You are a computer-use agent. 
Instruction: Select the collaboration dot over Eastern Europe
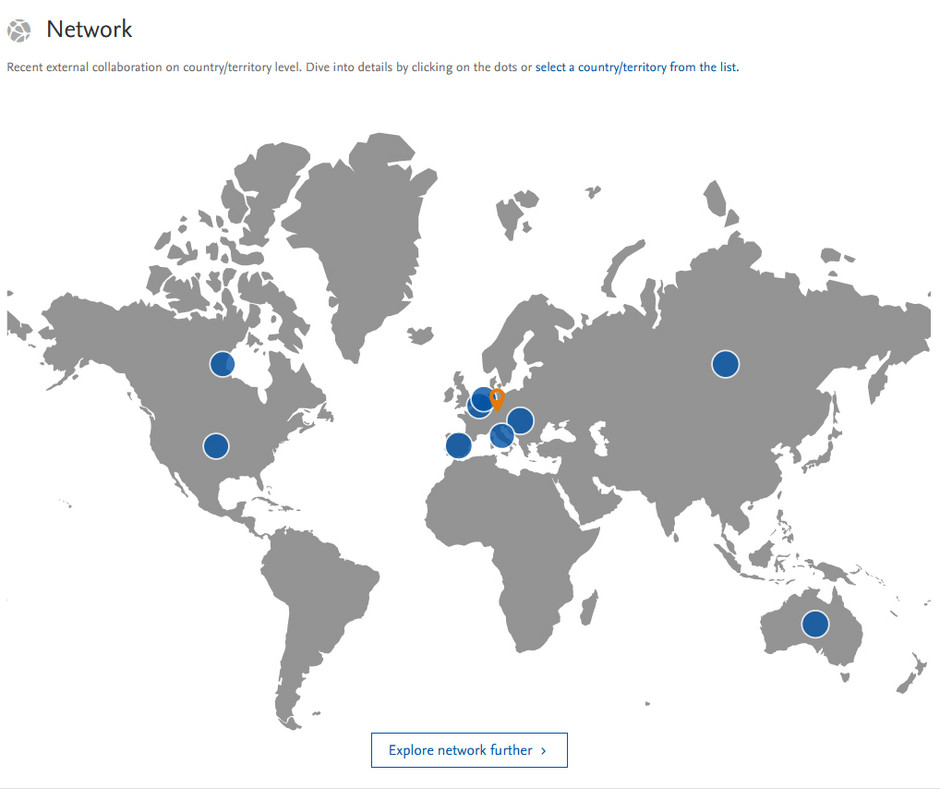pyautogui.click(x=520, y=420)
